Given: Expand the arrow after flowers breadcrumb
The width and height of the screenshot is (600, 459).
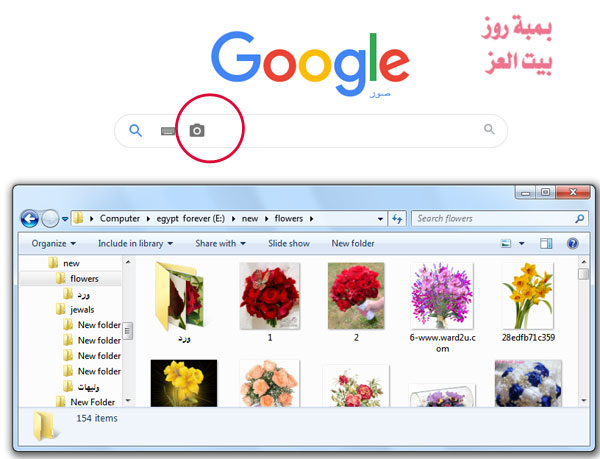Looking at the screenshot, I should coord(311,219).
